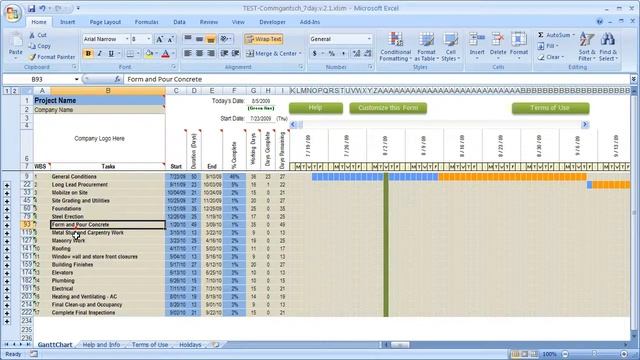640x360 pixels.
Task: Open Find & Select menu
Action: click(608, 47)
